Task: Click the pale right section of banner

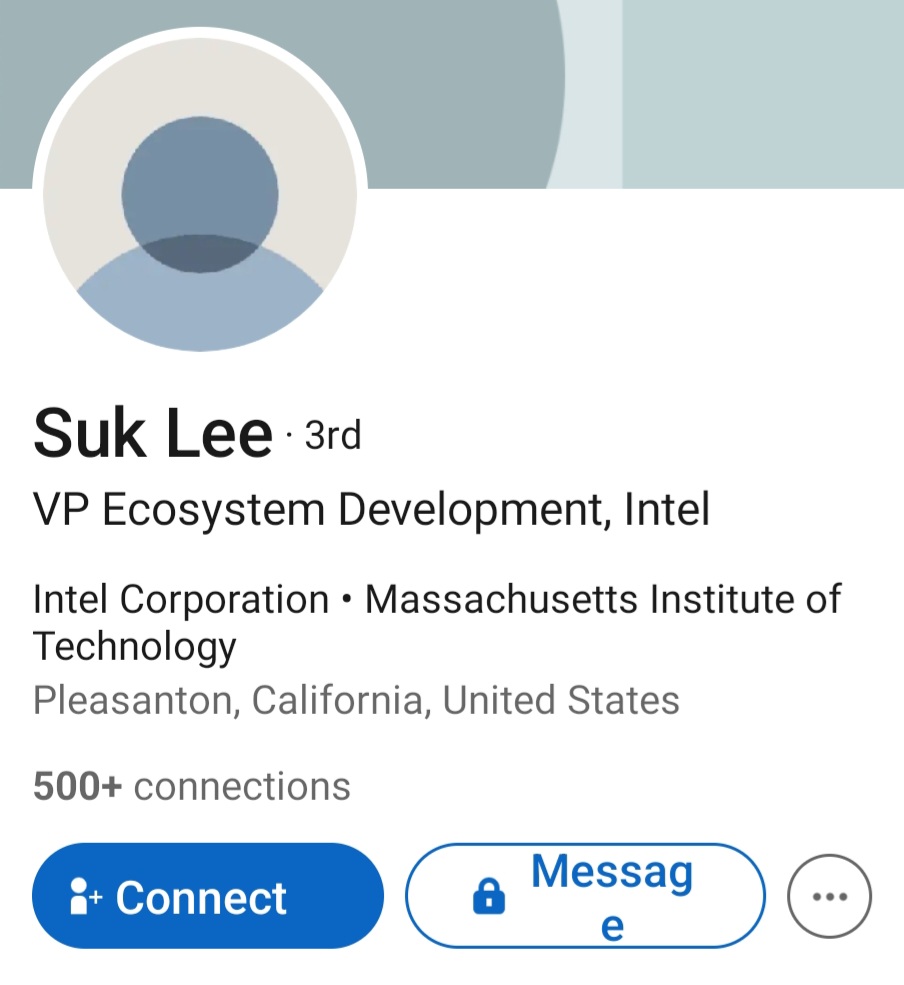Action: 762,90
